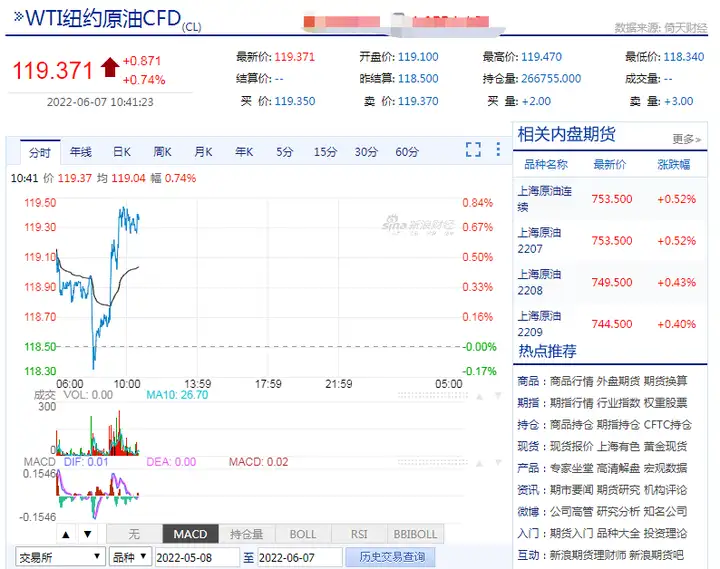720x569 pixels.
Task: Open the 交易所 dropdown
Action: pyautogui.click(x=60, y=557)
